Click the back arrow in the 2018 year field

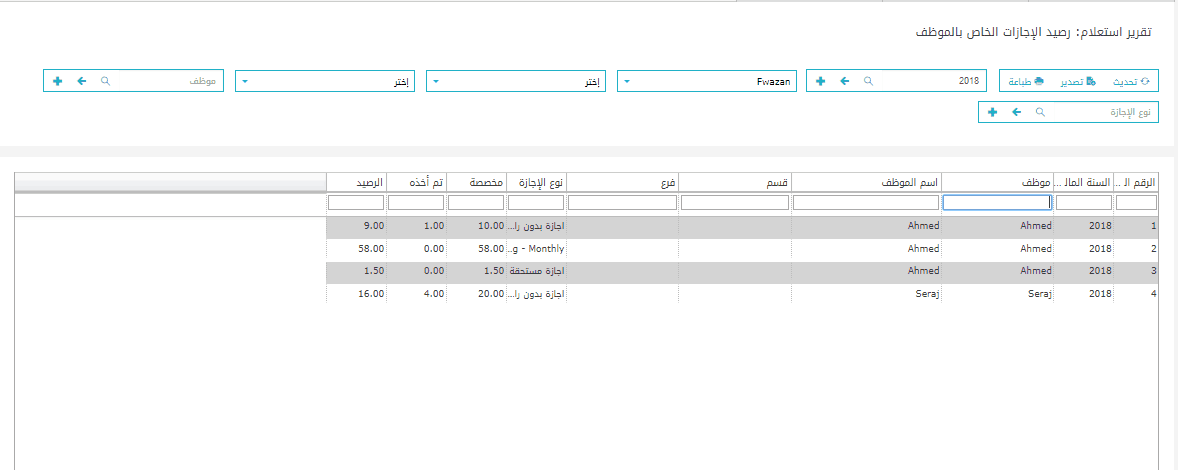(x=844, y=81)
